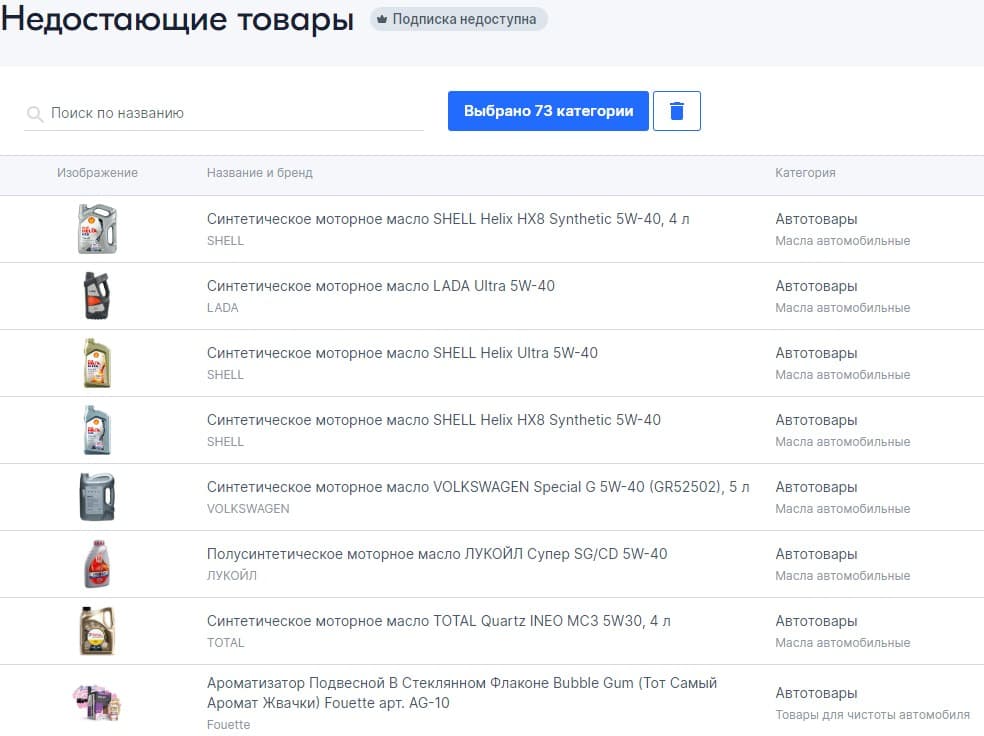Click product name 'SHELL Helix HX8 Synthetic 5W-40, 4 л'

(448, 219)
